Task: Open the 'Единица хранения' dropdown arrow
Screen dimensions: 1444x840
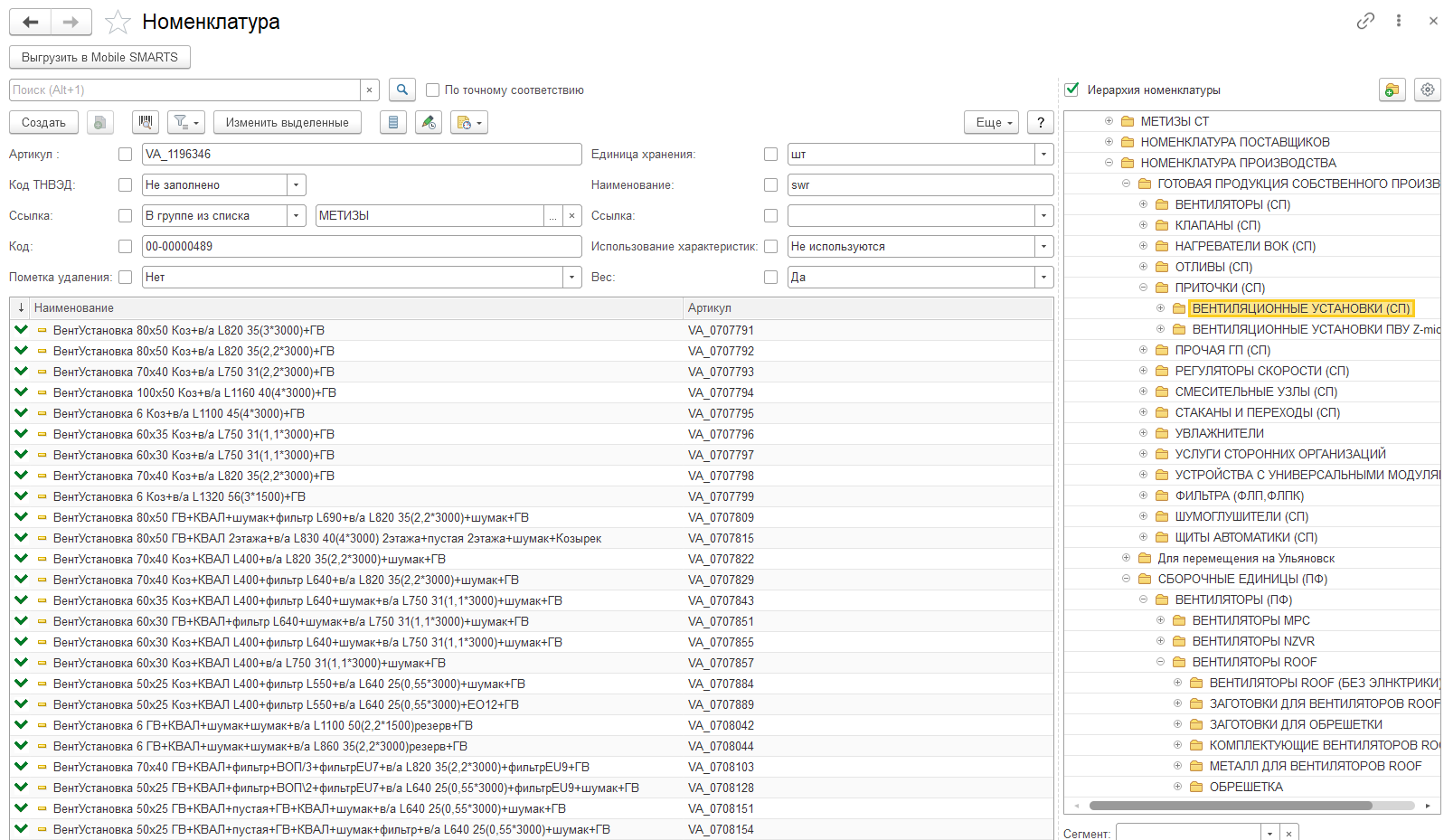Action: (1043, 155)
